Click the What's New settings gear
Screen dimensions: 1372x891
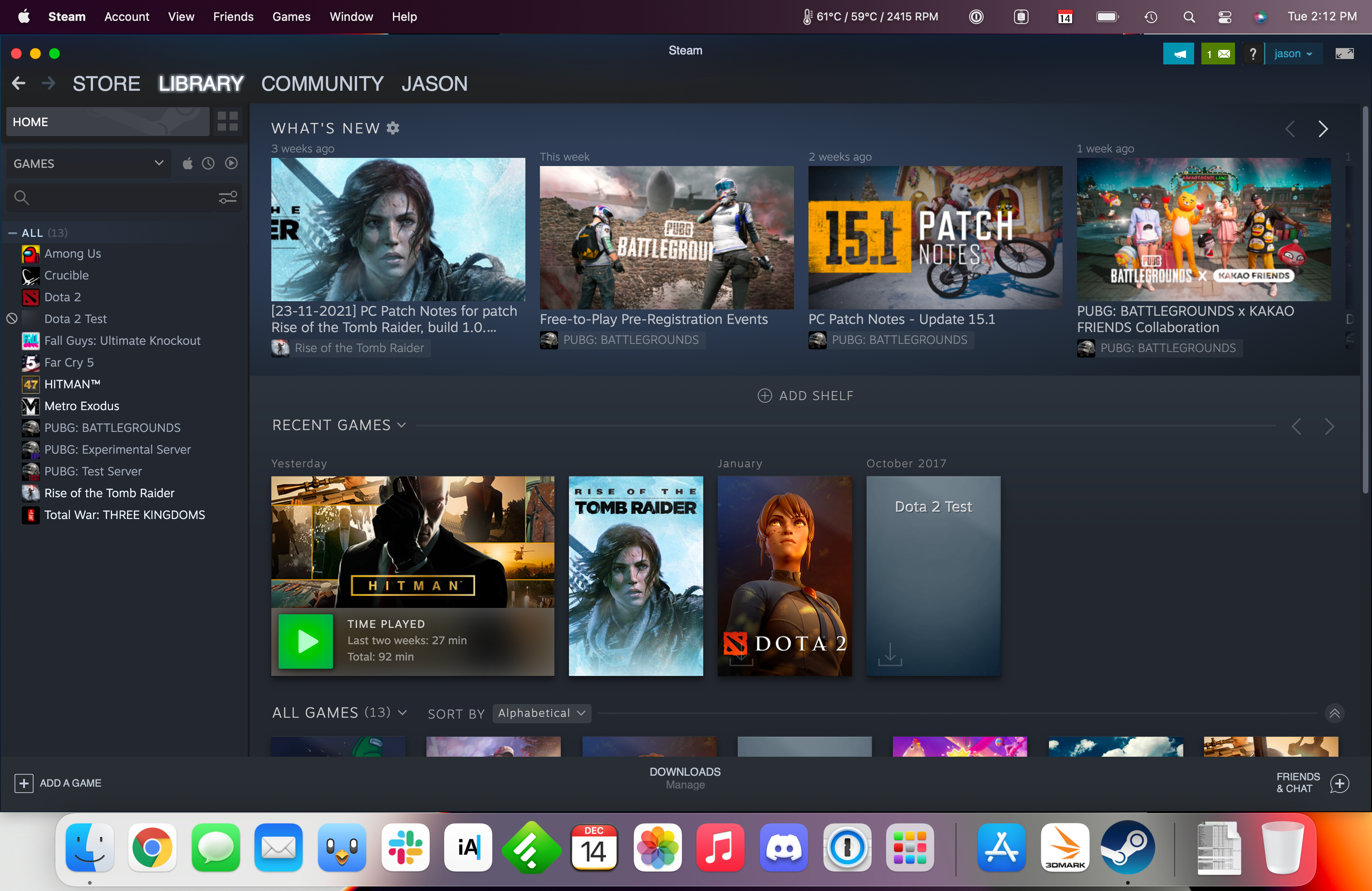coord(392,128)
